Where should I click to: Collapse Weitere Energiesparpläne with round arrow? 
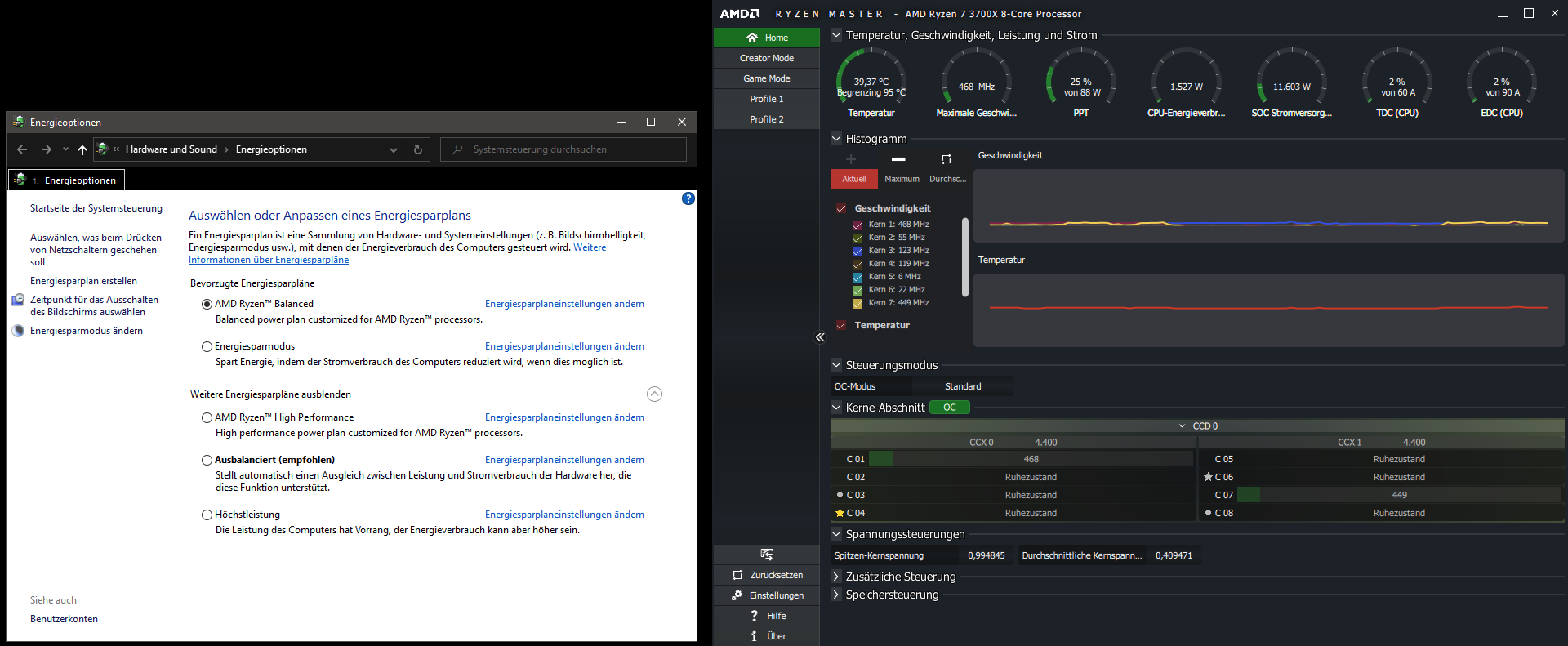654,394
